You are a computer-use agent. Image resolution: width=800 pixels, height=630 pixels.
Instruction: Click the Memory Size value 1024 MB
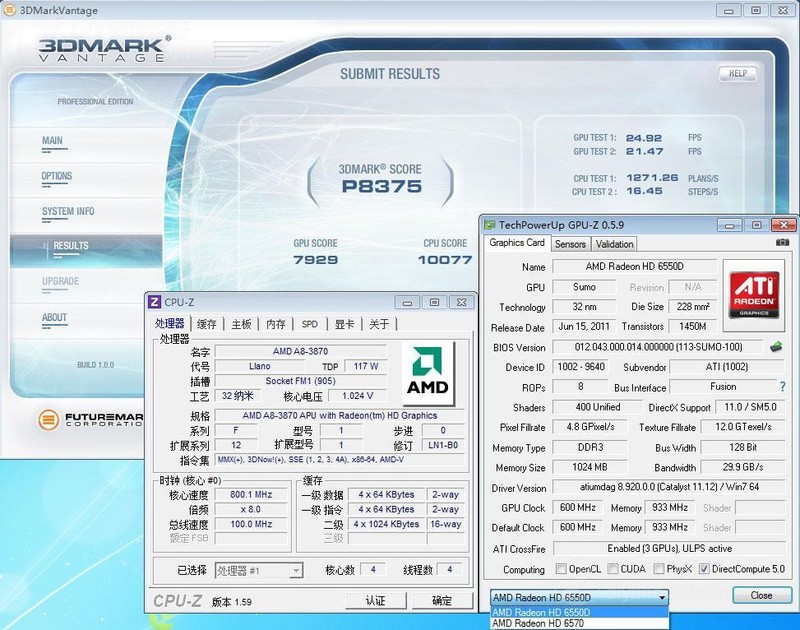pos(590,467)
